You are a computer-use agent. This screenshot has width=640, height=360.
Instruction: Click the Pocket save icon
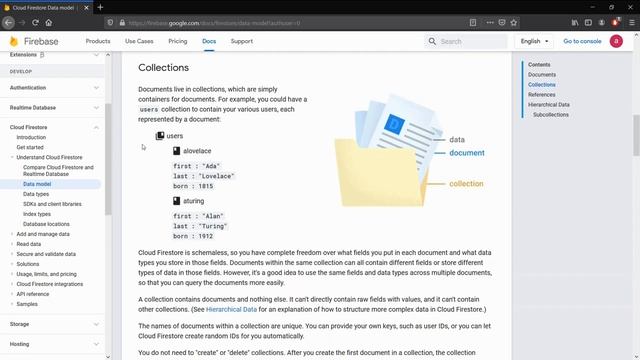[502, 23]
